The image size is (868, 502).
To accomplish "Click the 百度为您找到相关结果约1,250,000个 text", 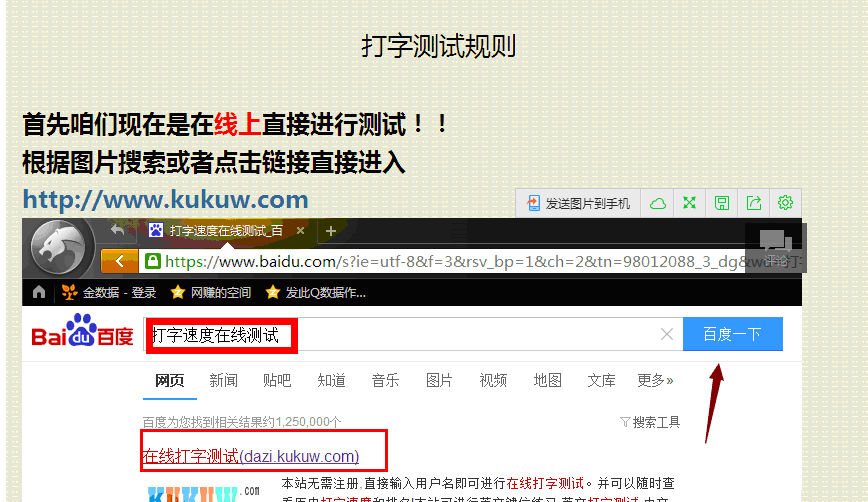I will tap(242, 422).
